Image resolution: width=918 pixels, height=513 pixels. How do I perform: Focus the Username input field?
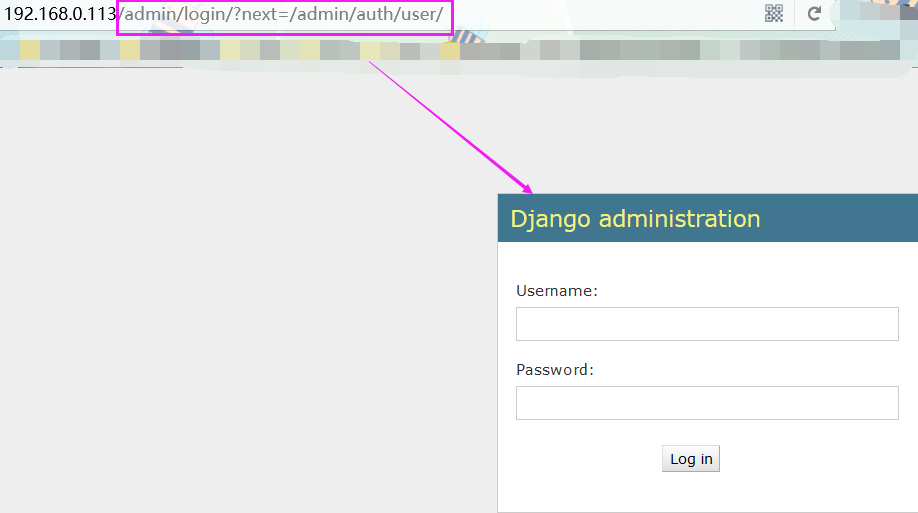pos(707,324)
